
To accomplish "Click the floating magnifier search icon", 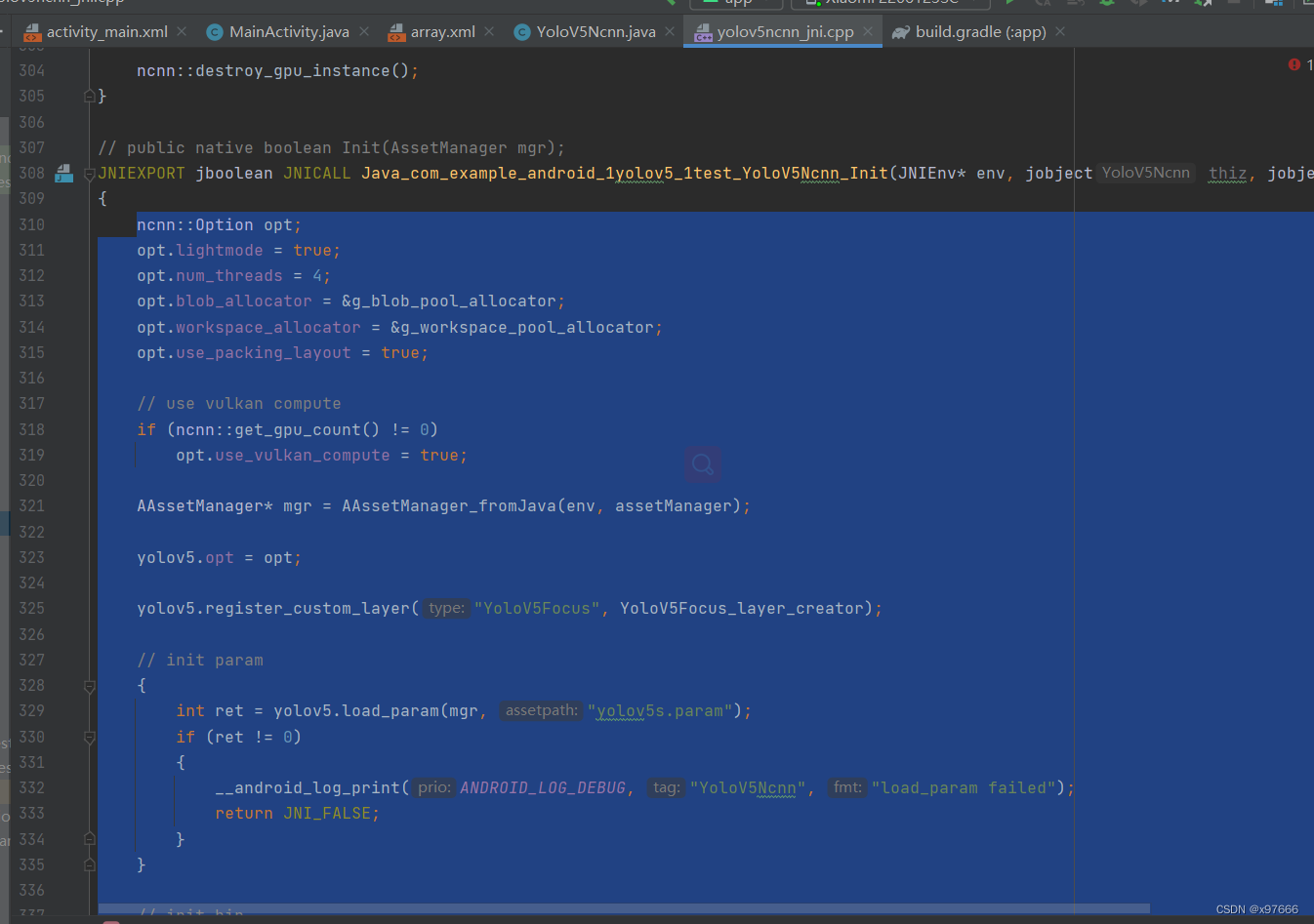I will pos(703,464).
